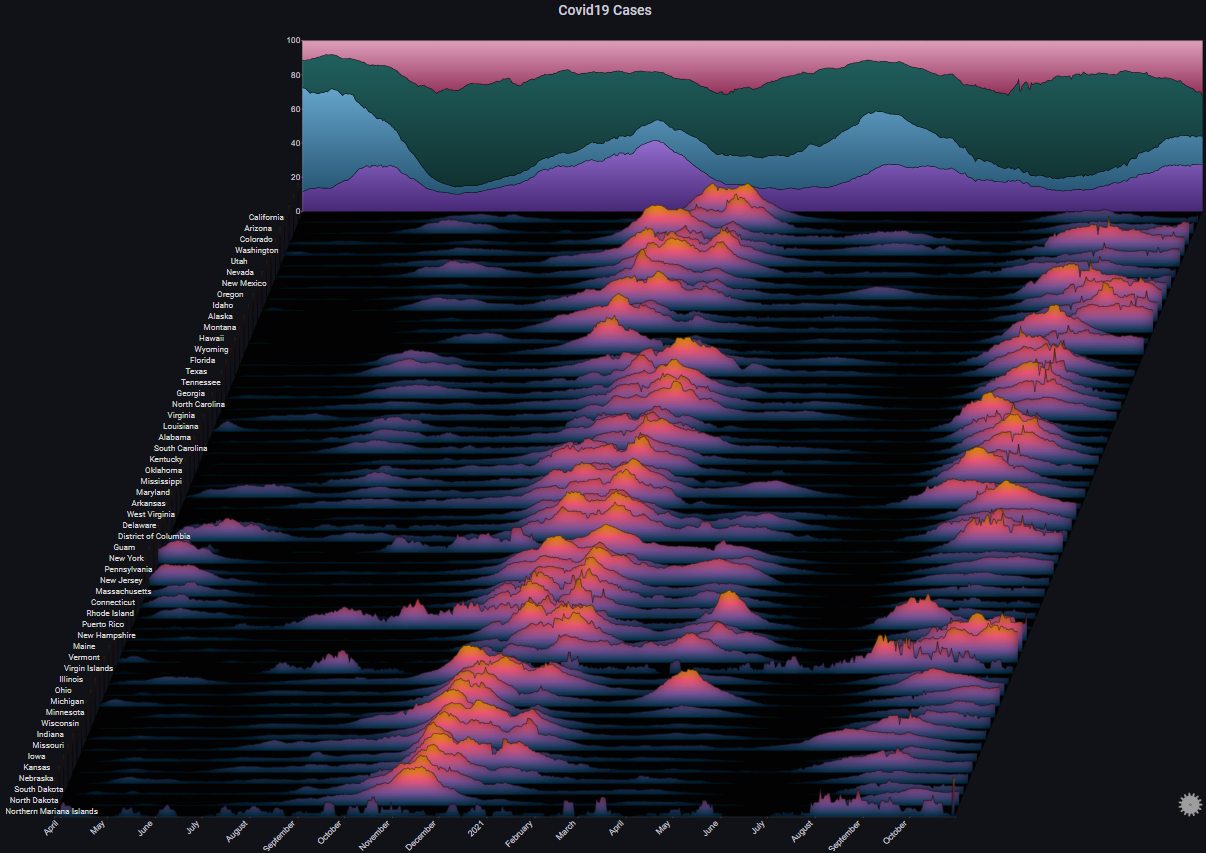
Task: Select the Virgin Islands row label
Action: (x=89, y=668)
